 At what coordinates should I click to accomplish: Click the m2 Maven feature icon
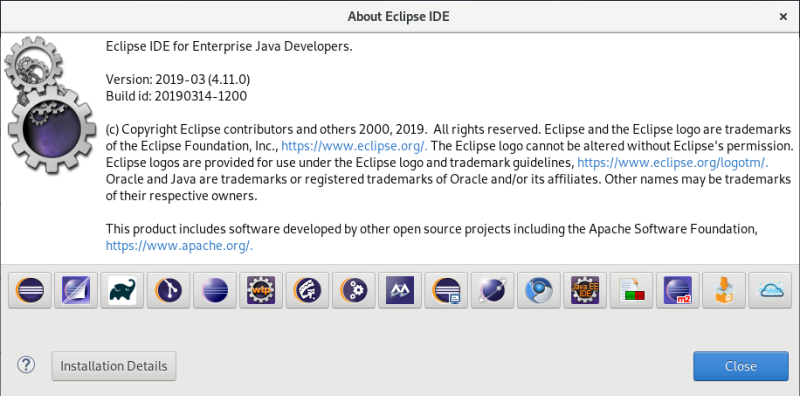pos(678,290)
